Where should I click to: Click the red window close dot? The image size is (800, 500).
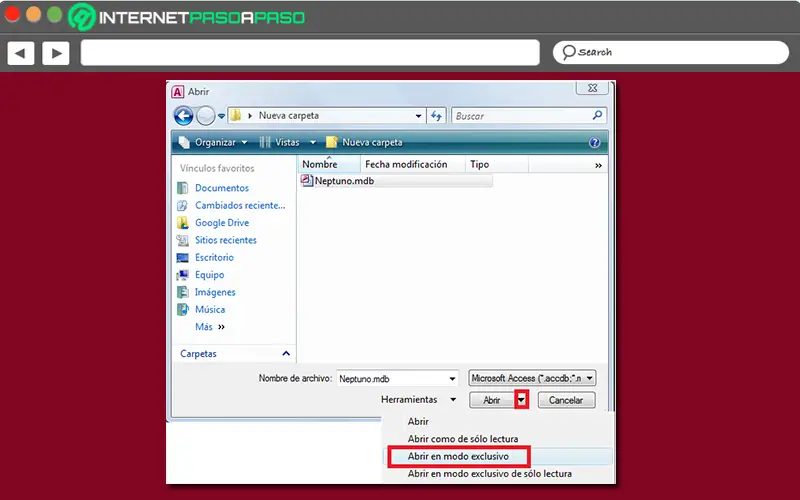coord(12,14)
